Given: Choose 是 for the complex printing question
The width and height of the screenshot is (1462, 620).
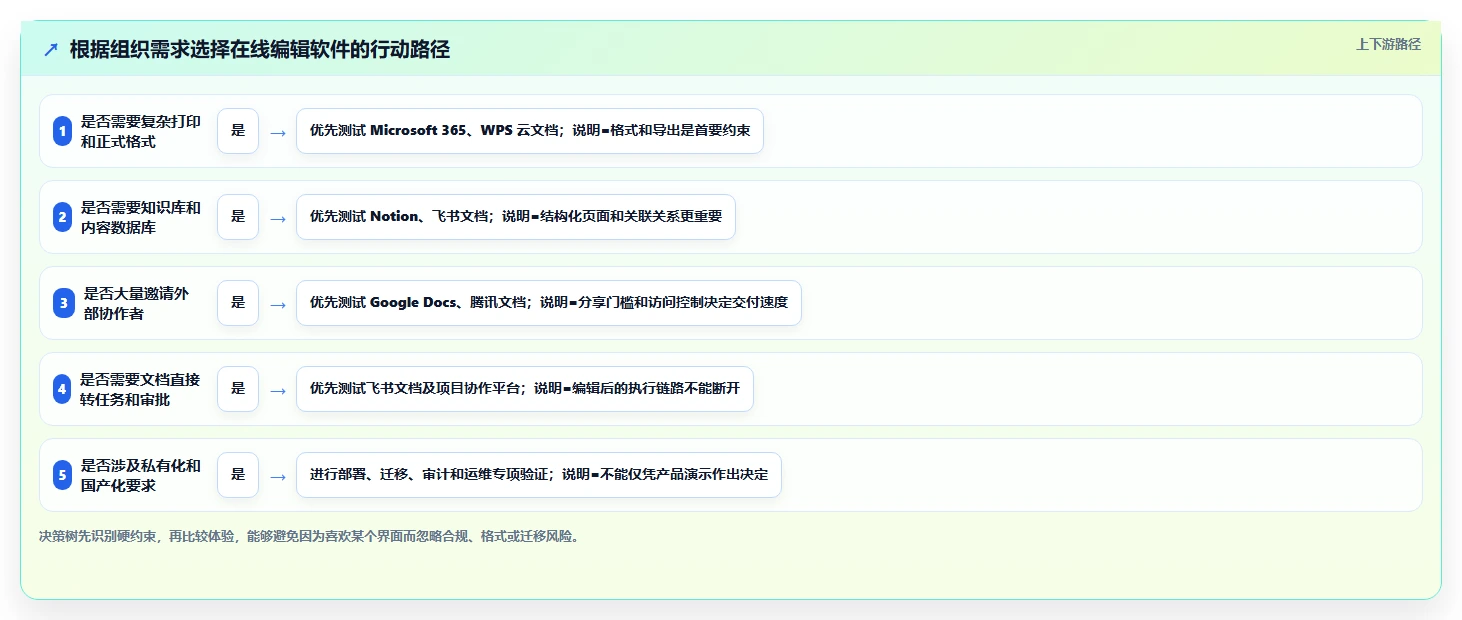Looking at the screenshot, I should [238, 131].
